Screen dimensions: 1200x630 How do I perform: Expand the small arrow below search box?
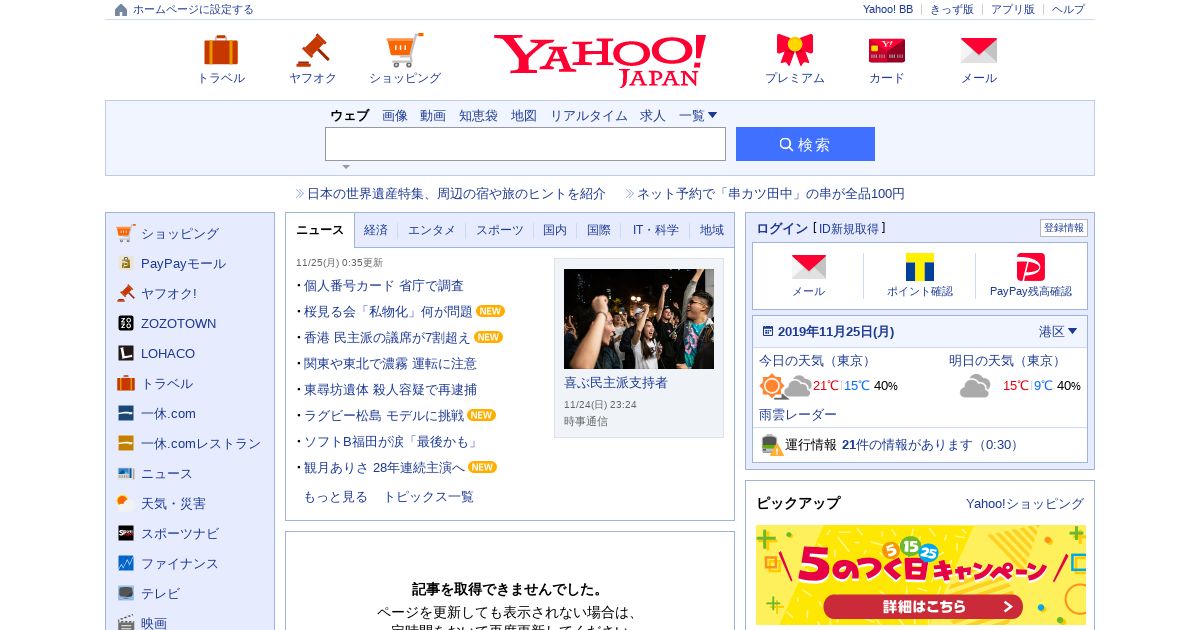click(x=346, y=167)
